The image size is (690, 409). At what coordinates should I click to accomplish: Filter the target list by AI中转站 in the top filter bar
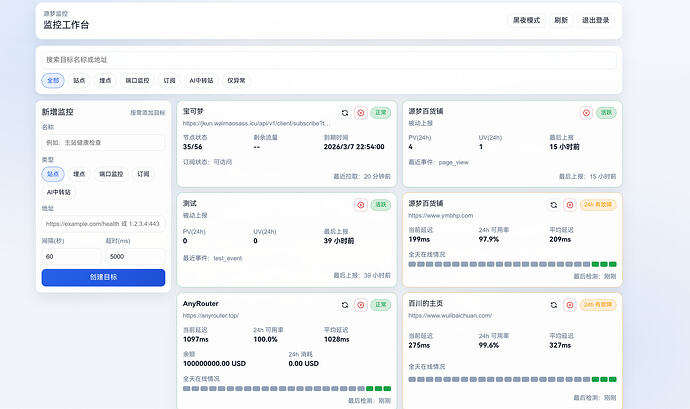(x=201, y=81)
